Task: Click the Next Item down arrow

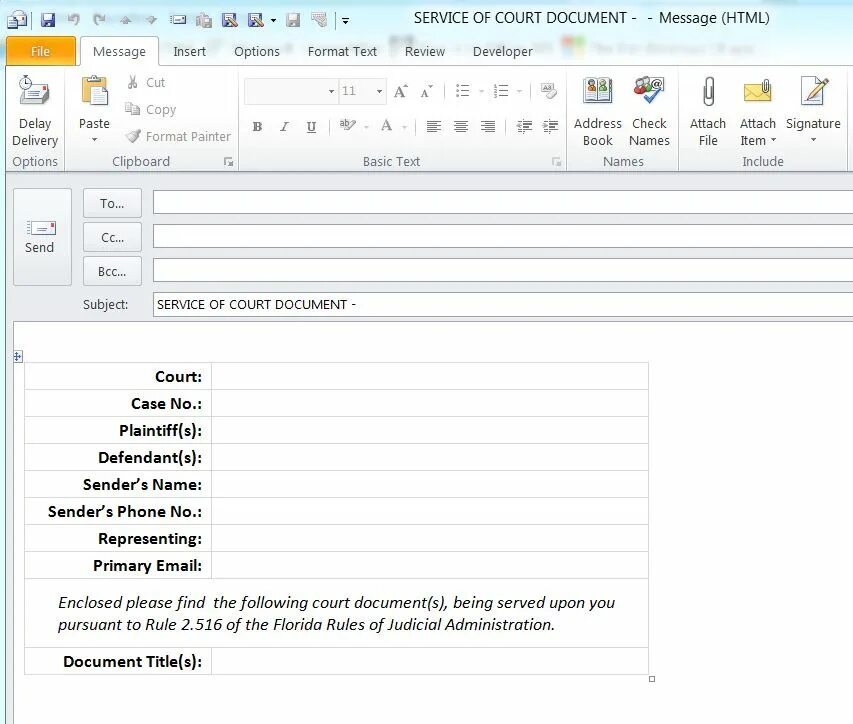Action: (151, 21)
